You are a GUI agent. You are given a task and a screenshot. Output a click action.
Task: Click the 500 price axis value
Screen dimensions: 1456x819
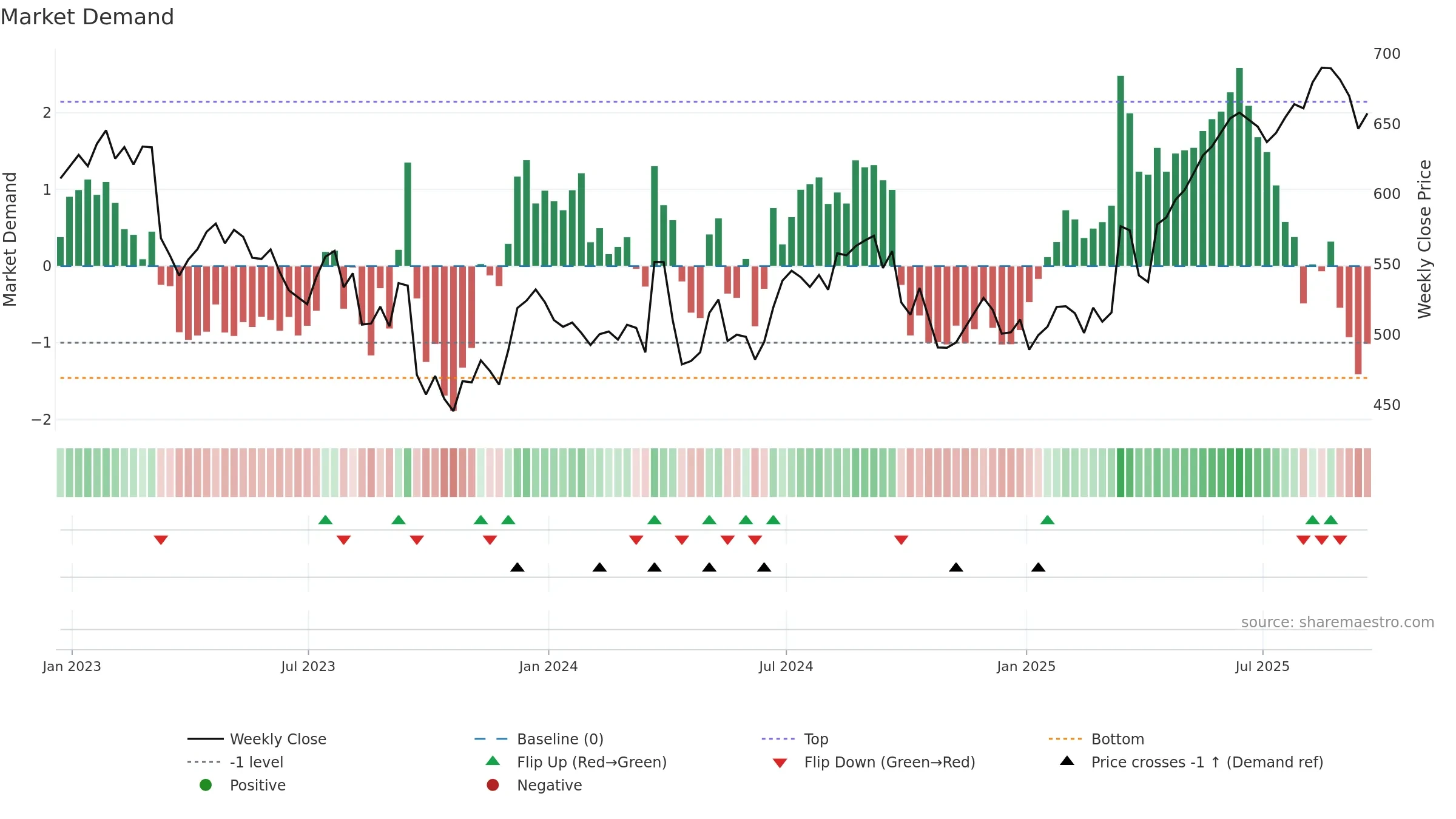coord(1387,335)
